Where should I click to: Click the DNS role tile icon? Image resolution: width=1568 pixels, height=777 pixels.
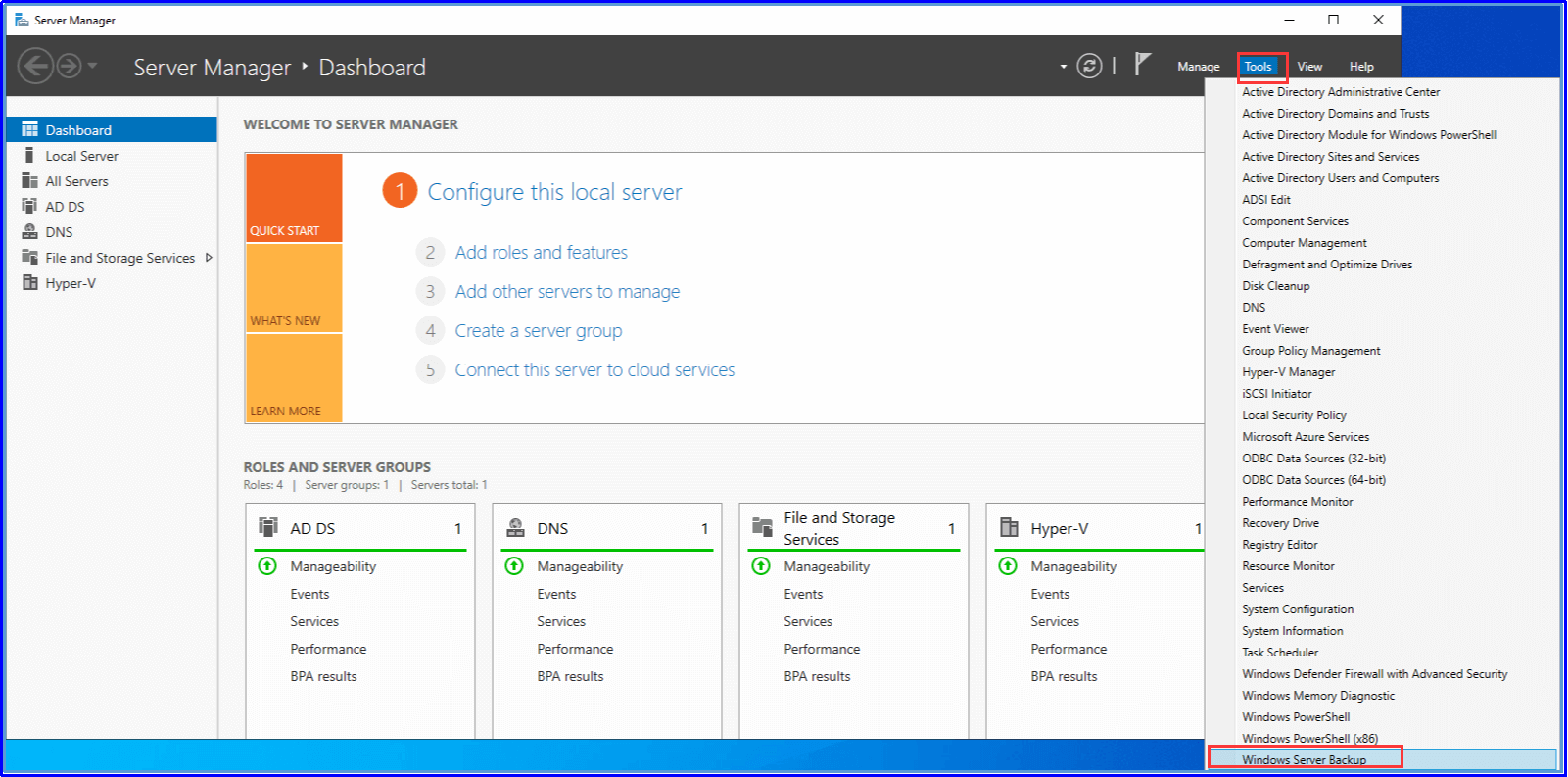[x=515, y=528]
